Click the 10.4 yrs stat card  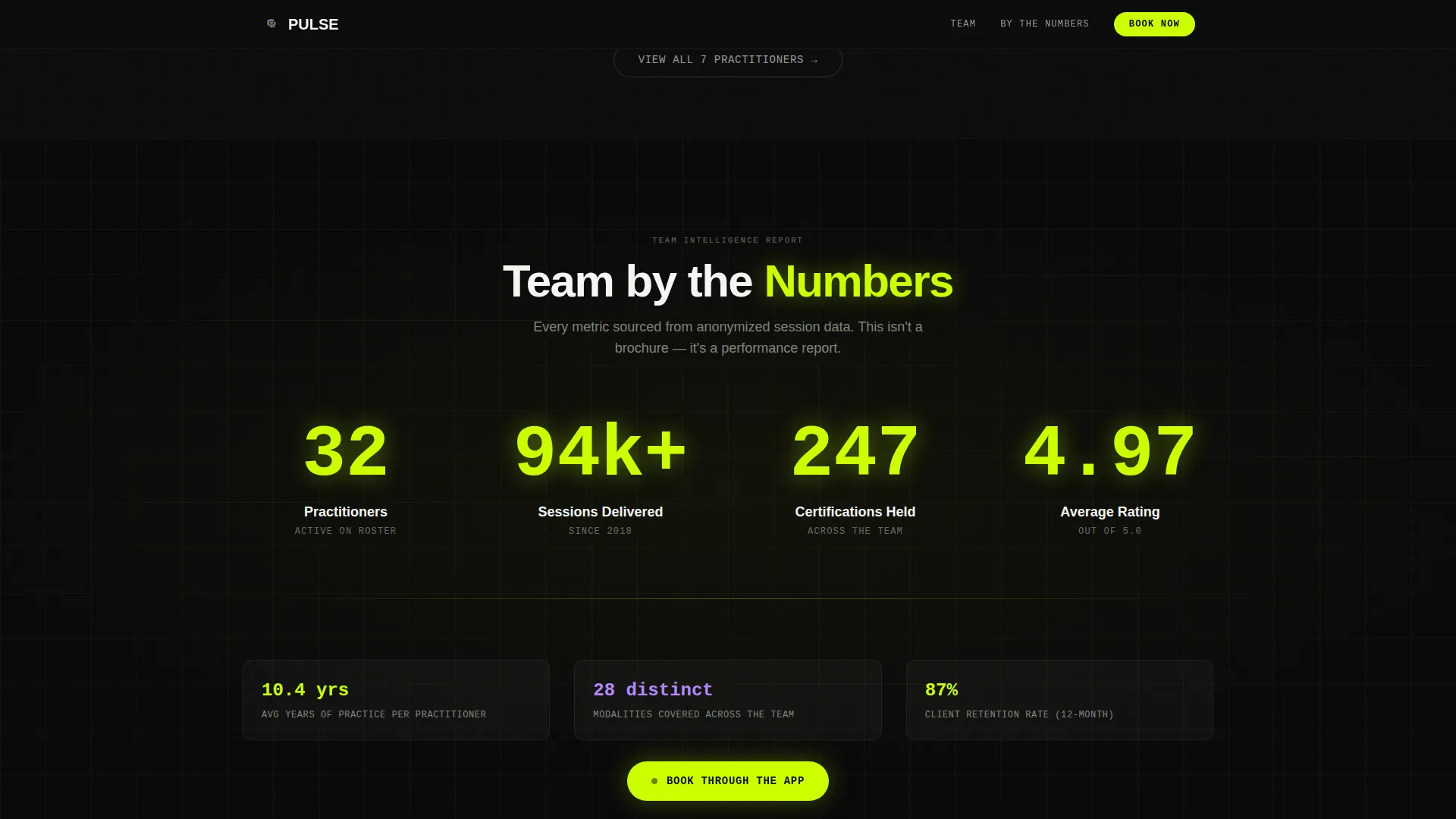[396, 700]
